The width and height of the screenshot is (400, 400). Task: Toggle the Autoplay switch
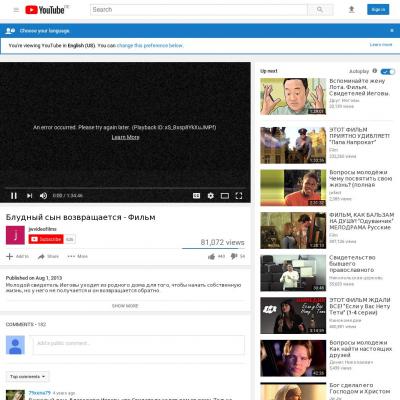[388, 71]
